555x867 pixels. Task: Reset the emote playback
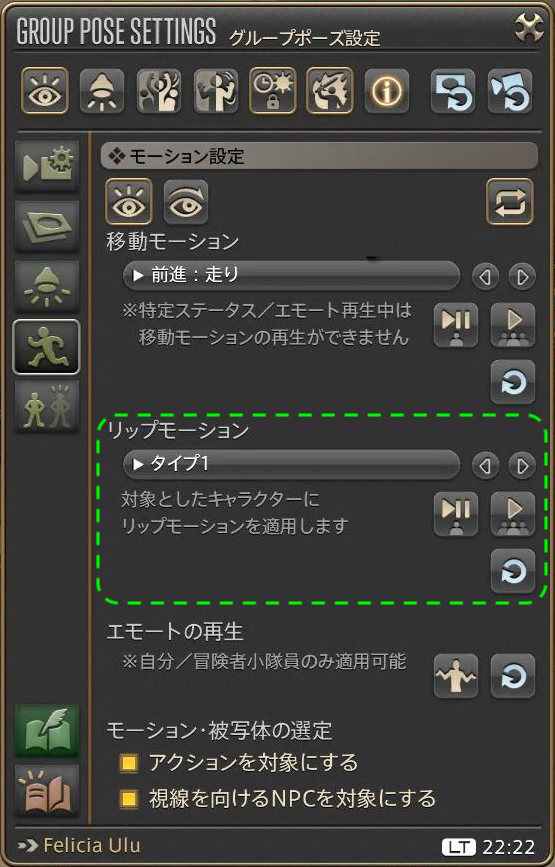[513, 676]
